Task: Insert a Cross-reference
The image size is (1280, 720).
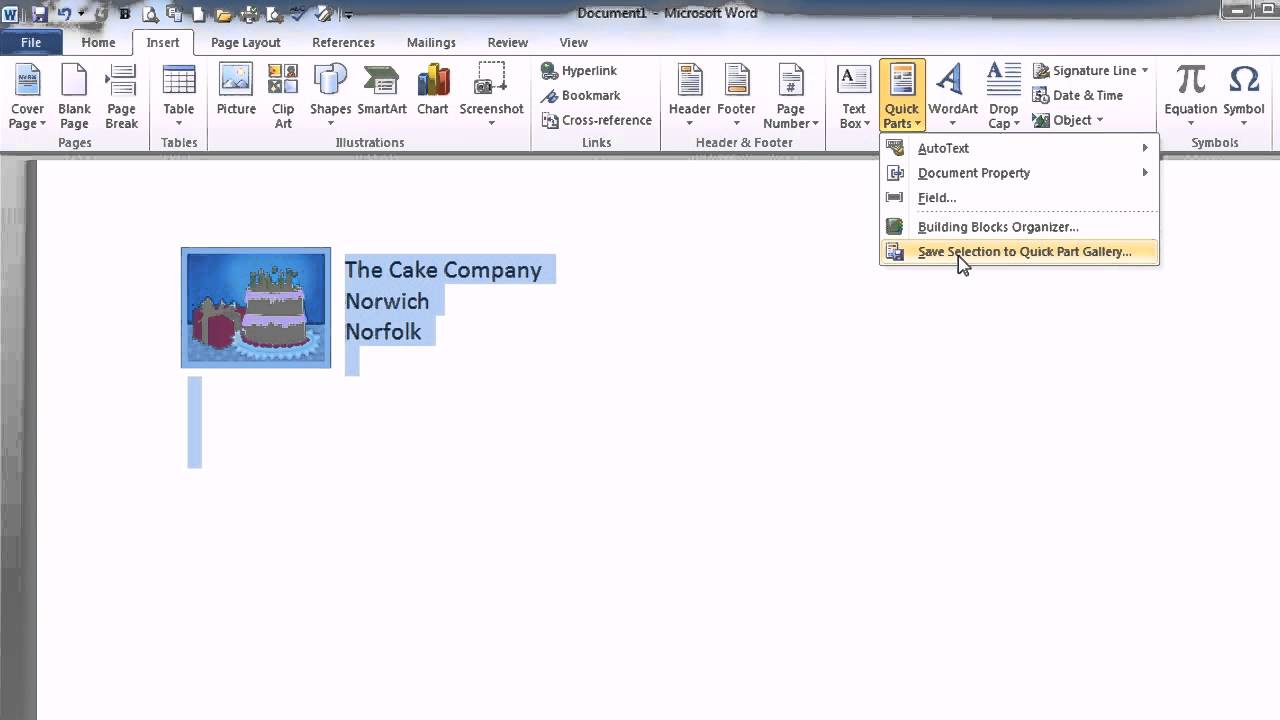Action: coord(596,120)
